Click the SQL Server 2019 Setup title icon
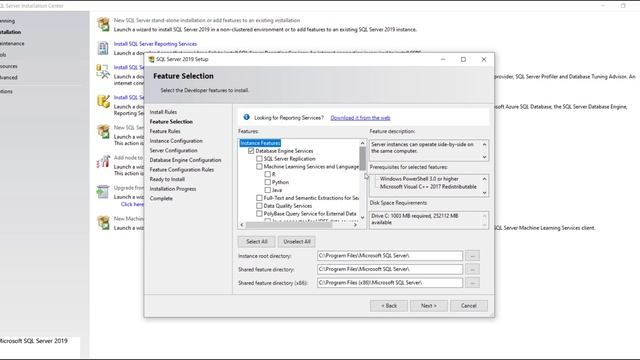Viewport: 640px width, 360px height. (x=151, y=59)
